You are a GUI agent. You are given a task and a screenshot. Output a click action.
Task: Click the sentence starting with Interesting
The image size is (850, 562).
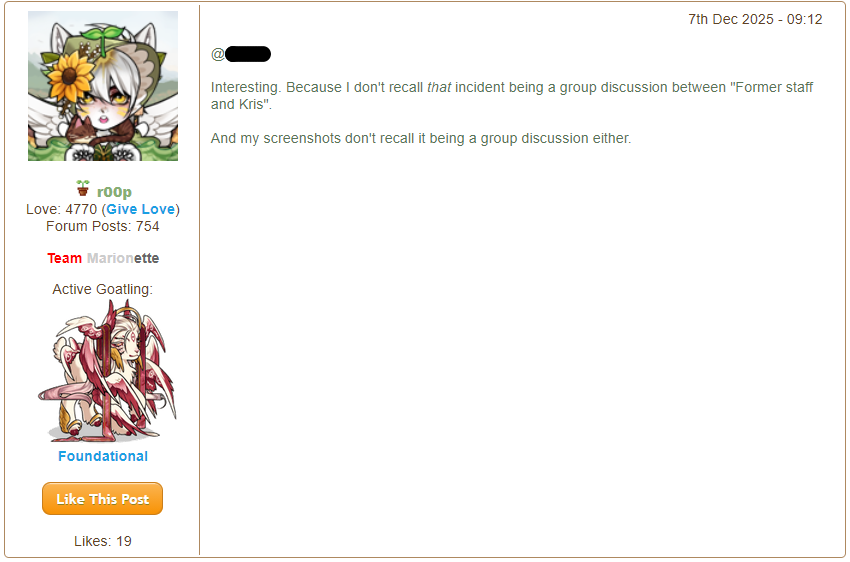click(512, 96)
